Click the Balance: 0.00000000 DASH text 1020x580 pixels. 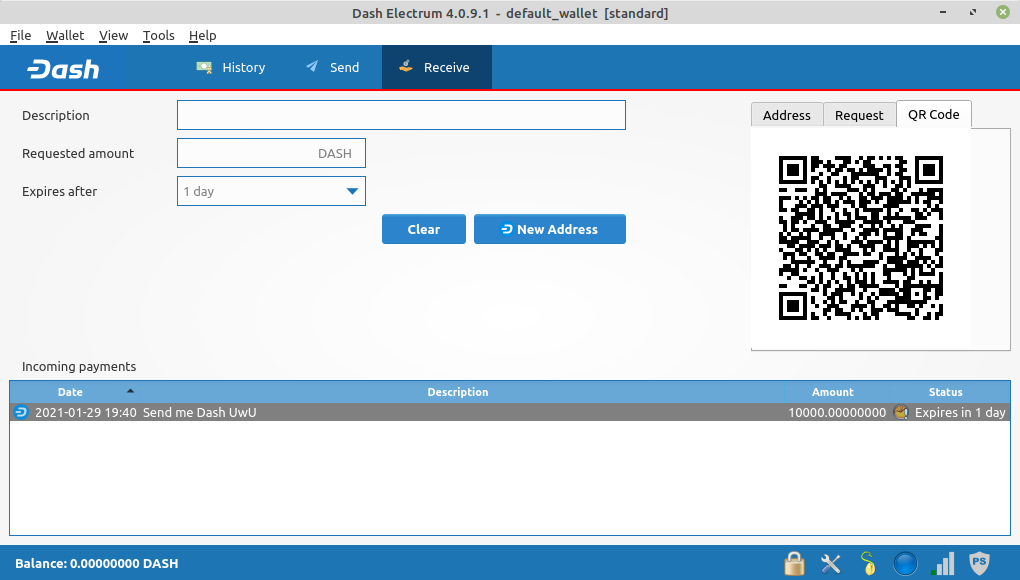(x=97, y=564)
